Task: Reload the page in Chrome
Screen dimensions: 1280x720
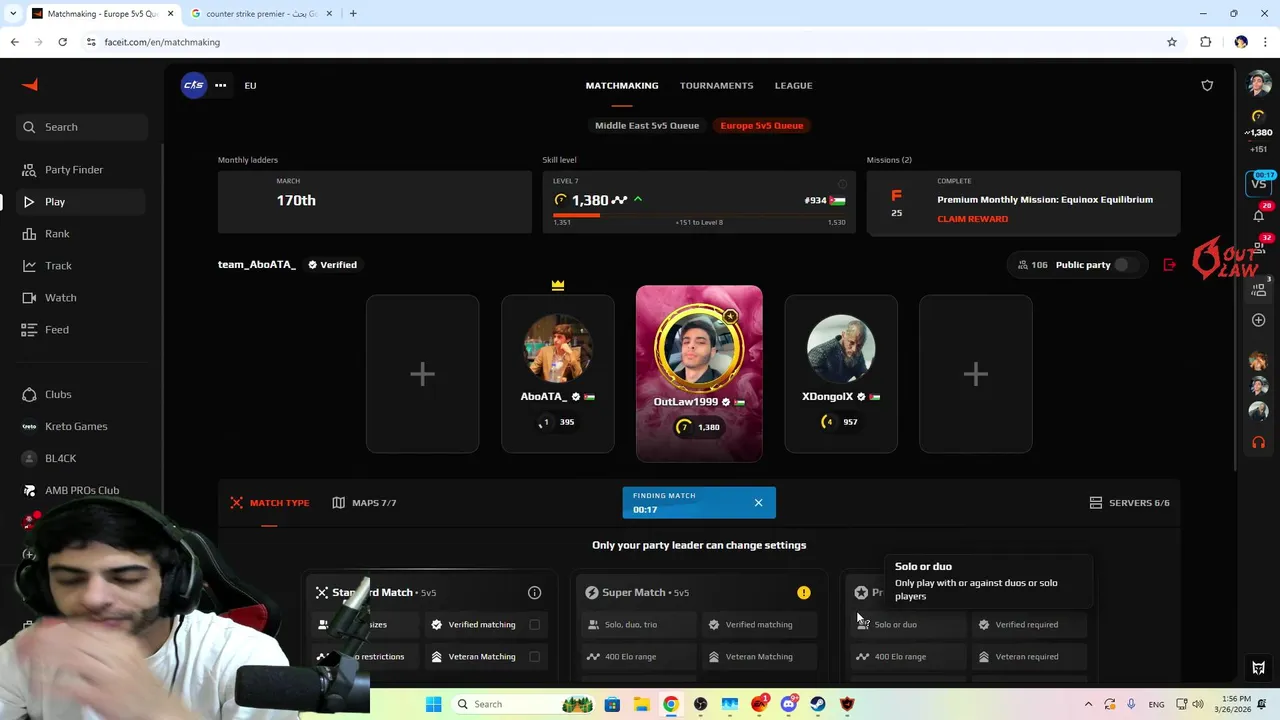Action: coord(62,42)
